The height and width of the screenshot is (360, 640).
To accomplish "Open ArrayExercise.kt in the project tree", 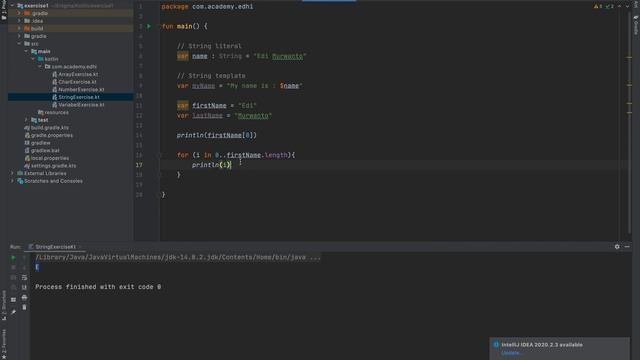I will (78, 74).
